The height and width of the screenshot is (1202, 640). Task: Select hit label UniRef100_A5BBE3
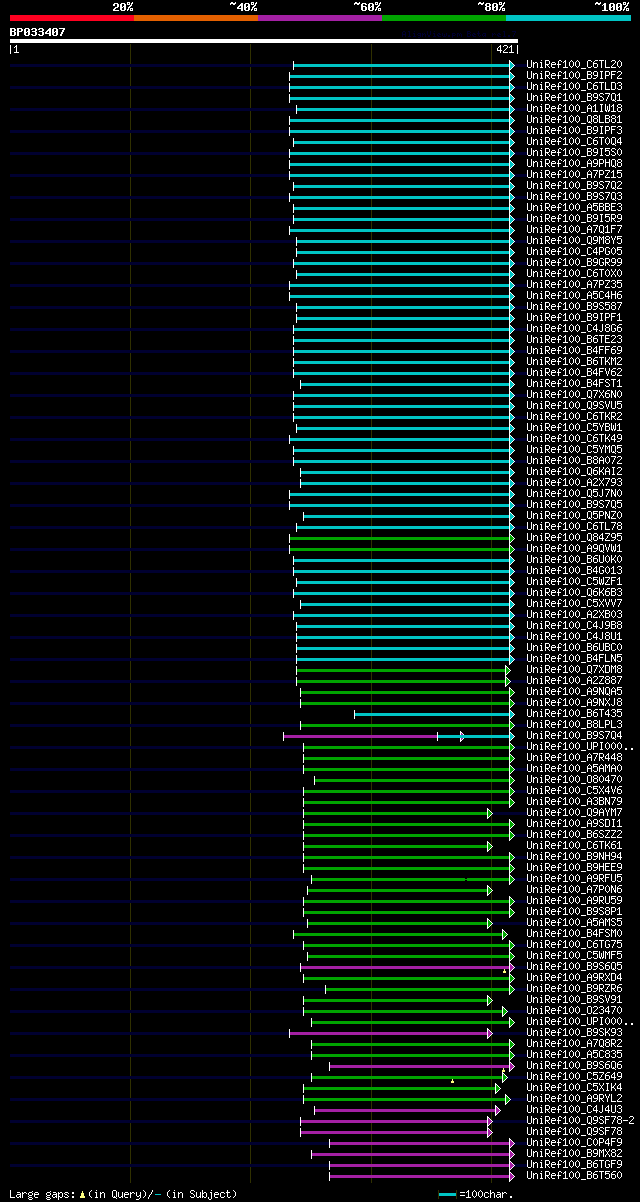[x=574, y=207]
